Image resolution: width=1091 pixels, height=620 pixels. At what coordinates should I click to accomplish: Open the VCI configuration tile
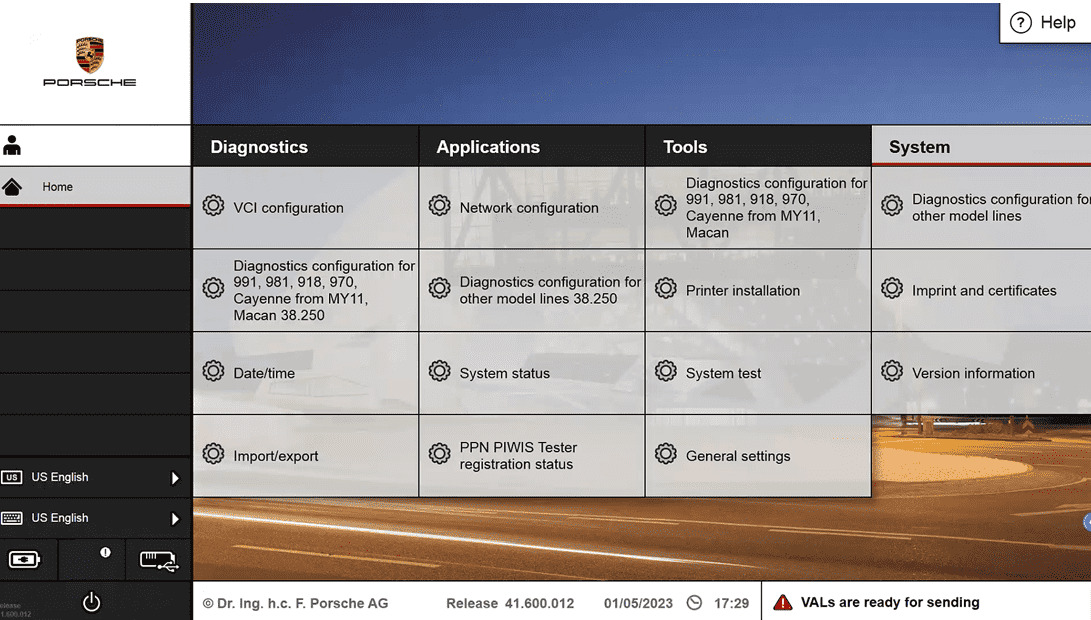[x=305, y=207]
